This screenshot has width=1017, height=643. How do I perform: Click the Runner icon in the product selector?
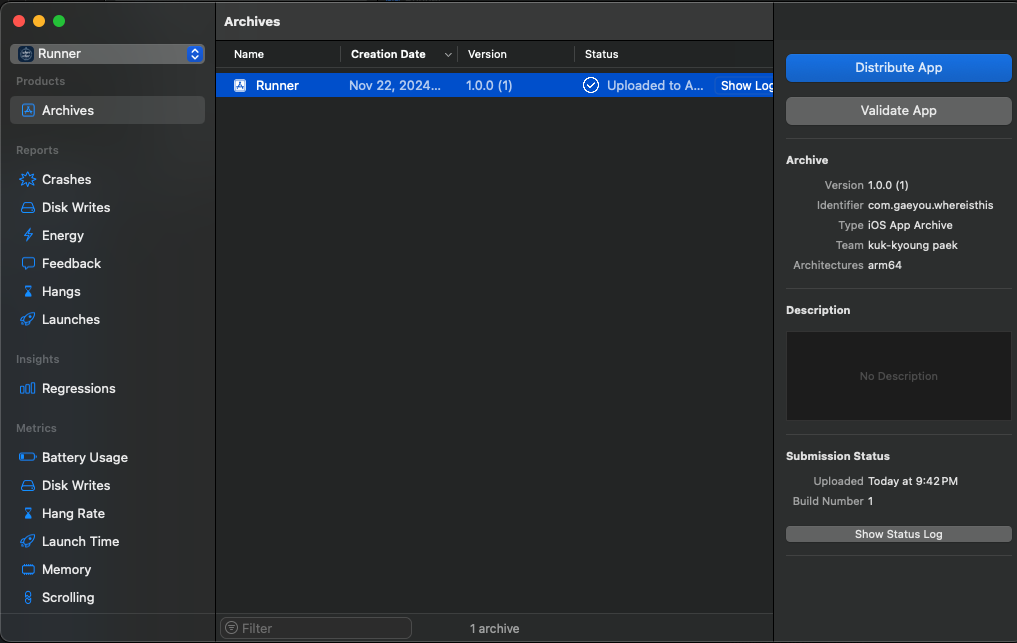pos(26,54)
